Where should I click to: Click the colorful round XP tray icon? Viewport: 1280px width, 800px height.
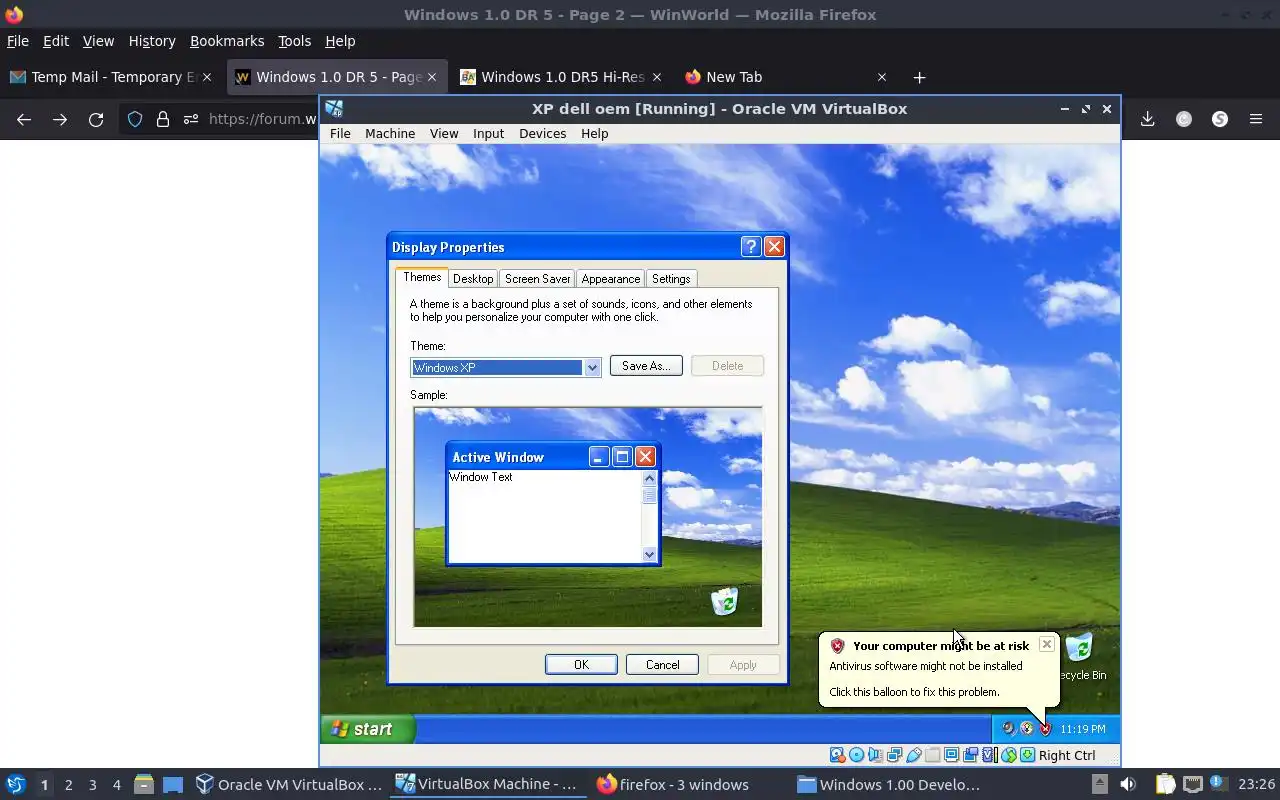pos(1027,729)
